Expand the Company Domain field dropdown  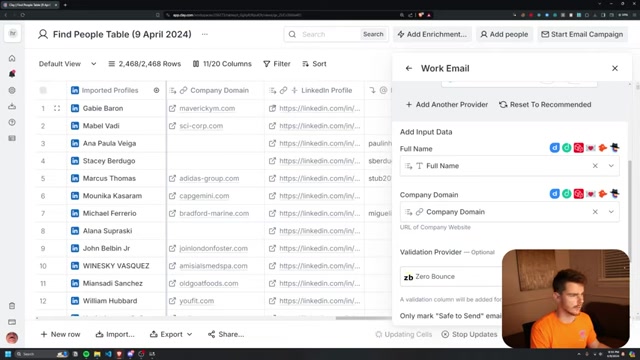611,212
